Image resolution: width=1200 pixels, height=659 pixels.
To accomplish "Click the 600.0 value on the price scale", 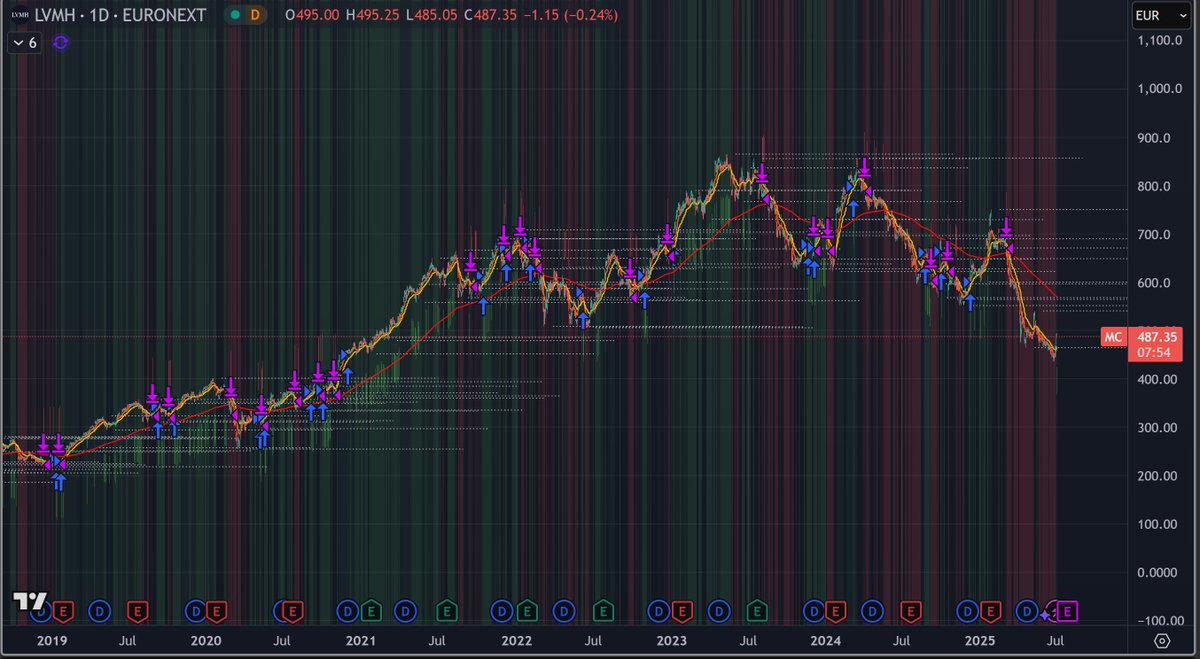I will tap(1153, 283).
